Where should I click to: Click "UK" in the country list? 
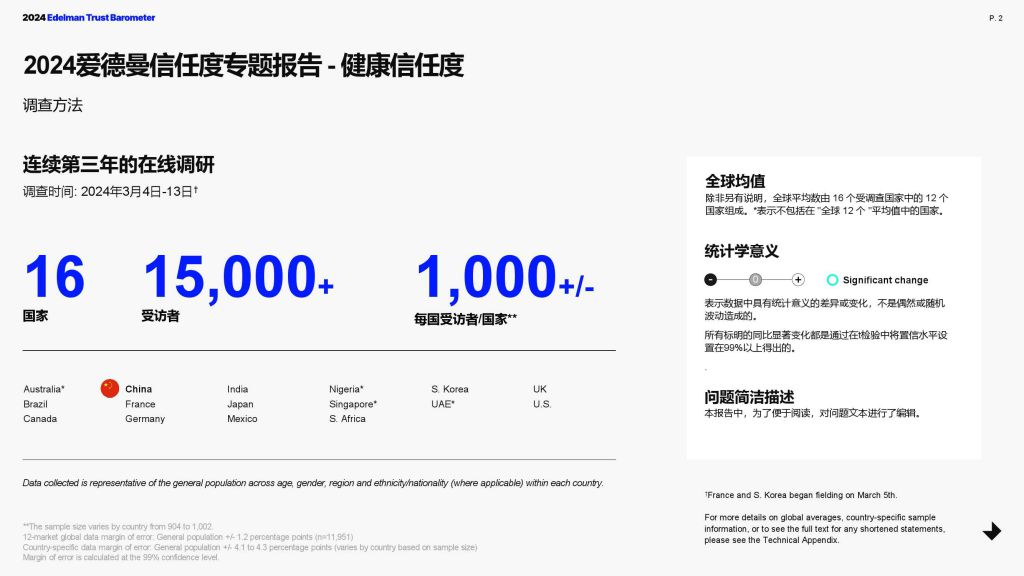539,389
